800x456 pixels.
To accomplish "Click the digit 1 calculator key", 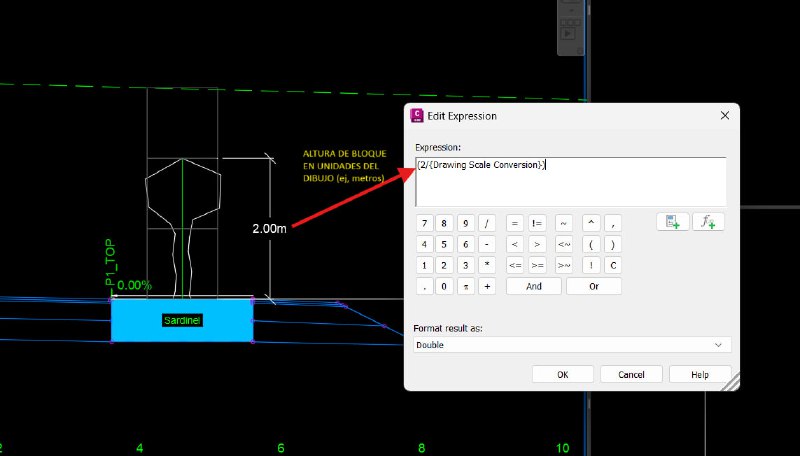I will 424,265.
